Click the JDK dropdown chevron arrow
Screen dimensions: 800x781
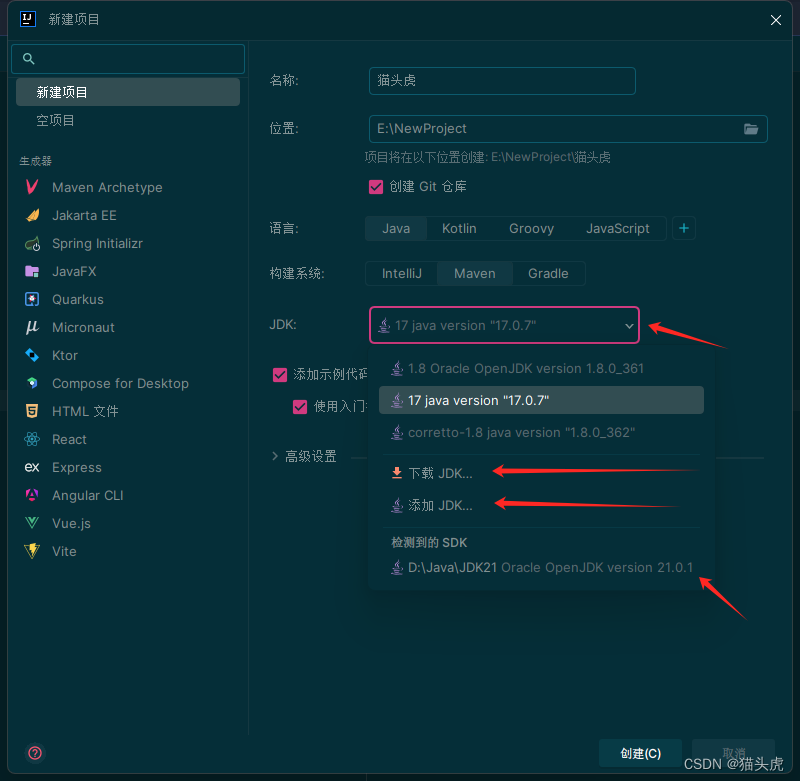click(629, 326)
